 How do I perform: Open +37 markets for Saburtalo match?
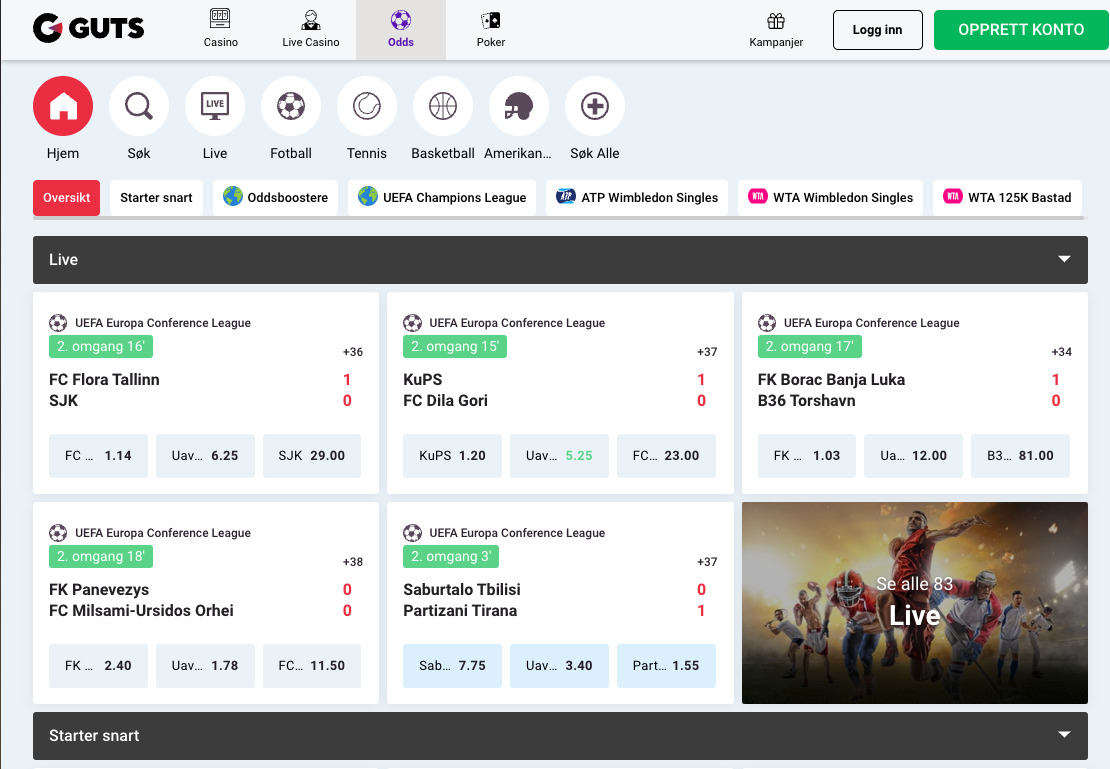(707, 562)
